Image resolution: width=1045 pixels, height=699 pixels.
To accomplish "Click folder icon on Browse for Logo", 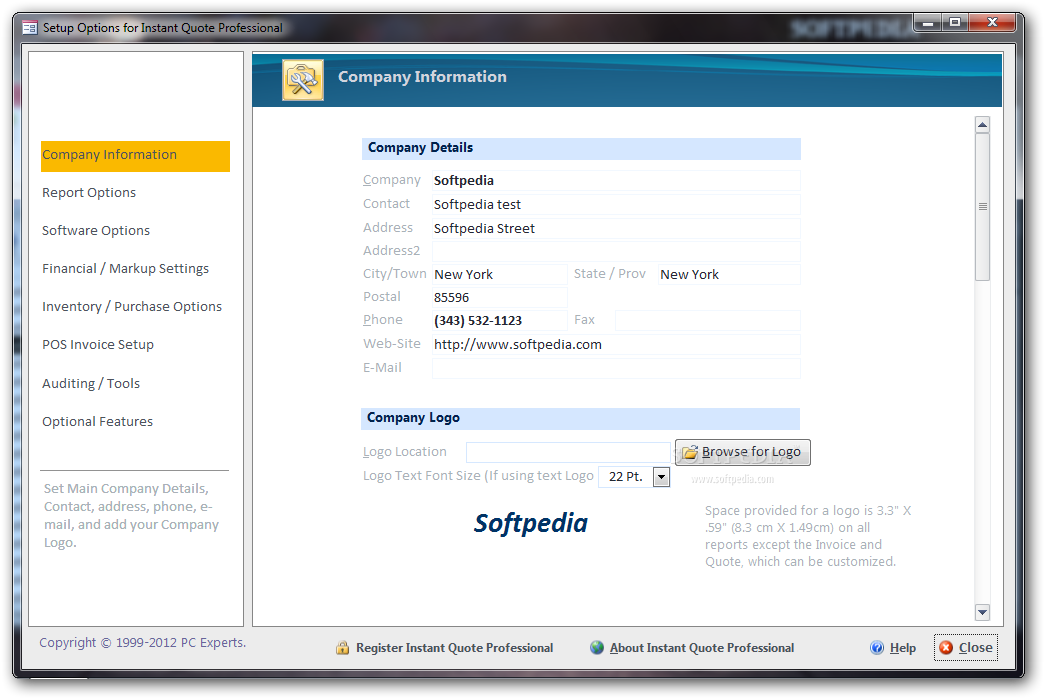I will click(x=690, y=452).
